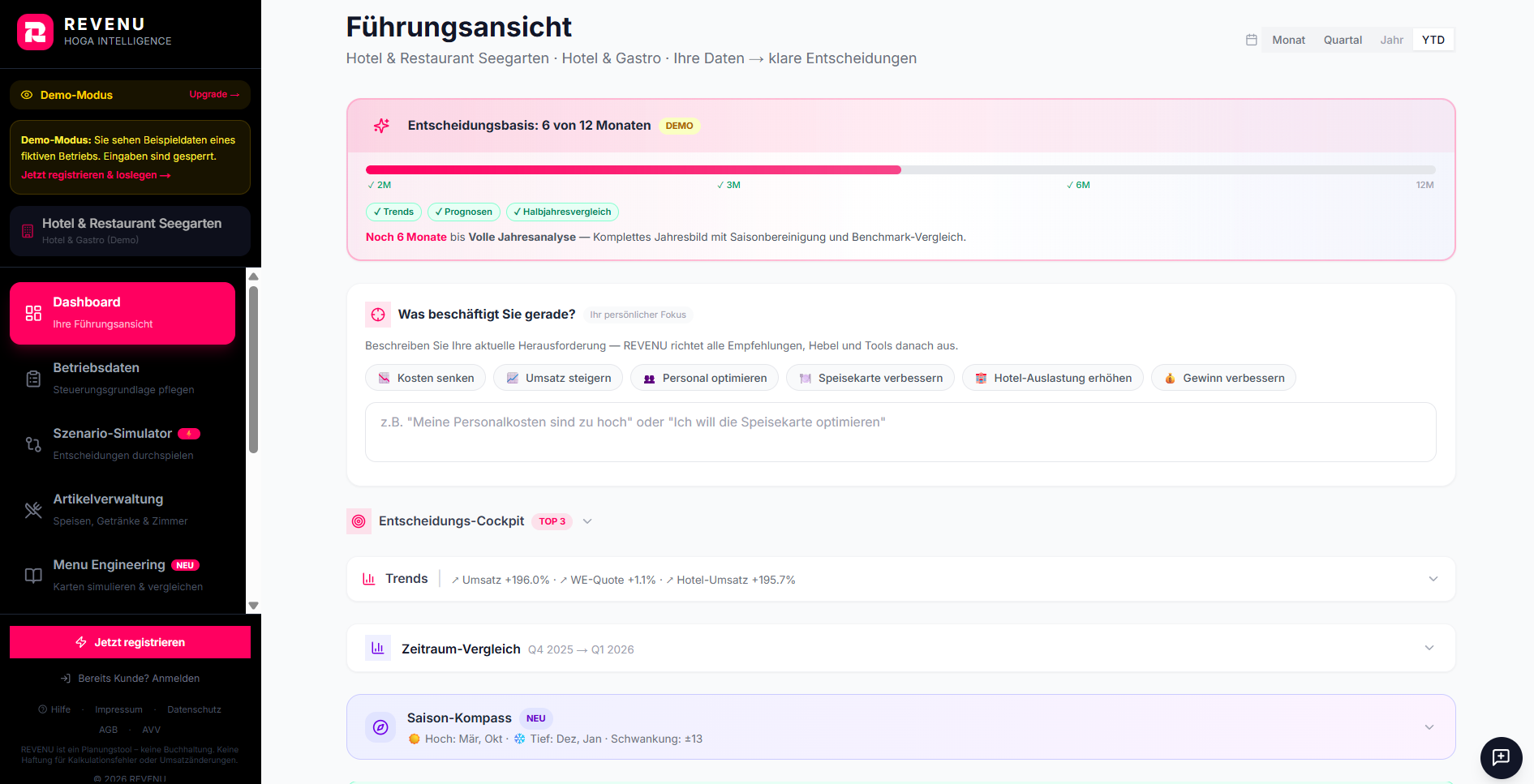Select the Betriebsdaten clipboard icon
The image size is (1534, 784).
point(32,378)
